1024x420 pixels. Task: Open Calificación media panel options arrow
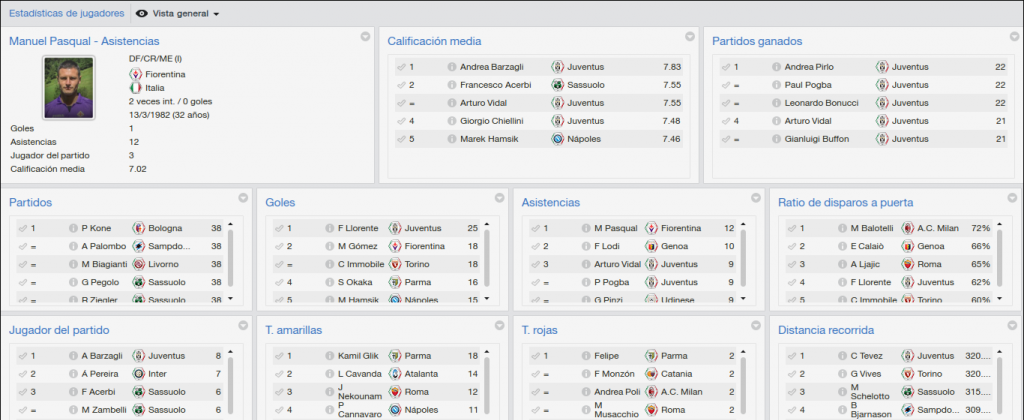pos(690,37)
